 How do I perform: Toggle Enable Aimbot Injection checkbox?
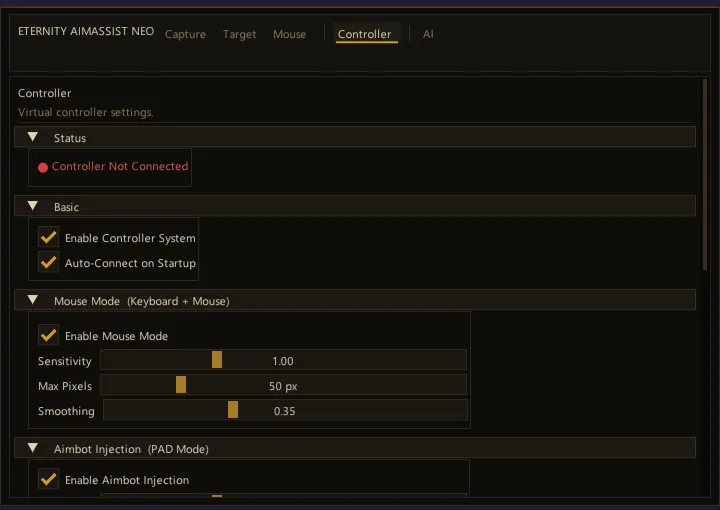(x=48, y=479)
